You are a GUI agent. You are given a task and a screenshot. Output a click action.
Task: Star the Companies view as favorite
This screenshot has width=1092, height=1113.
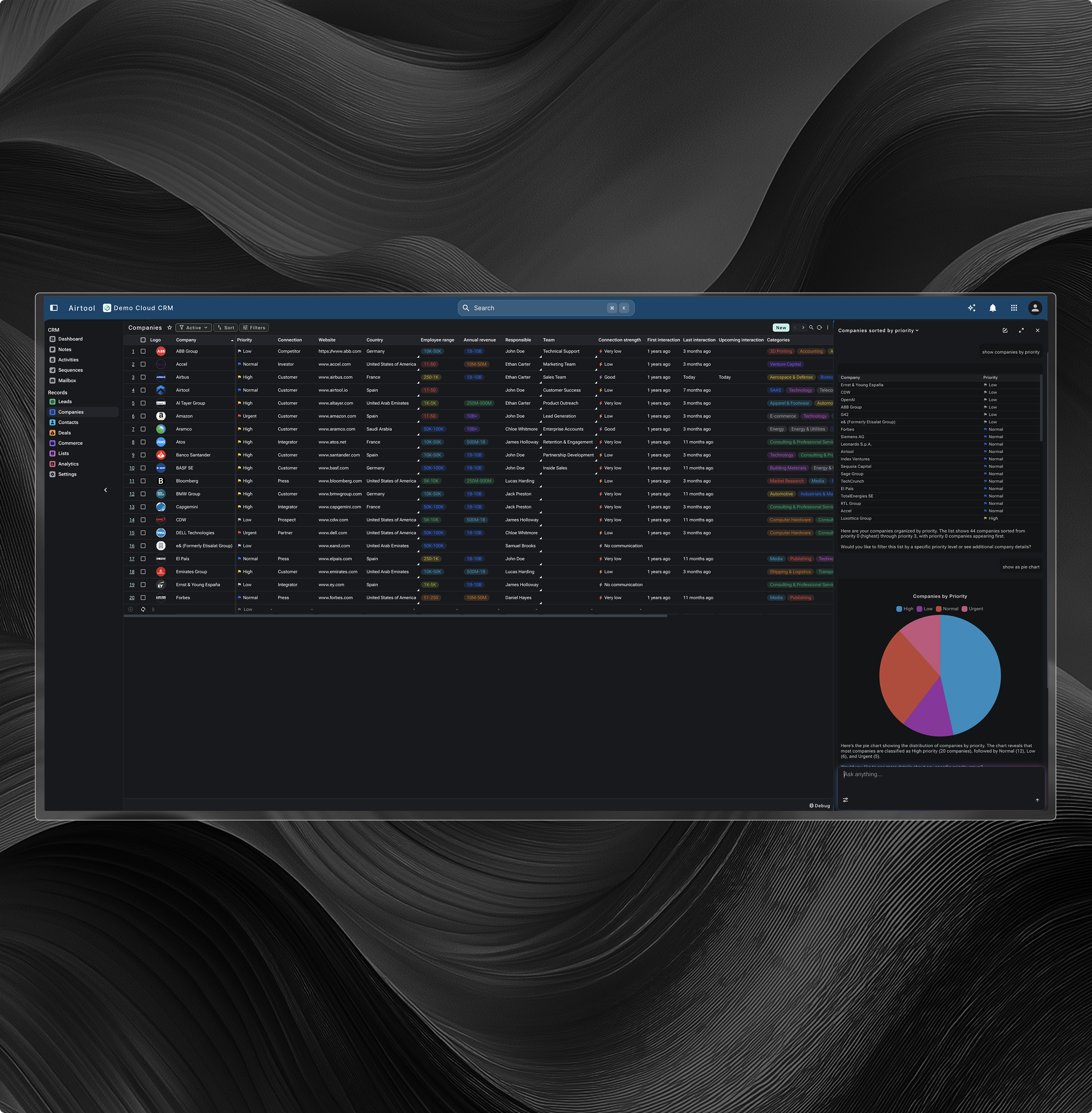point(169,328)
